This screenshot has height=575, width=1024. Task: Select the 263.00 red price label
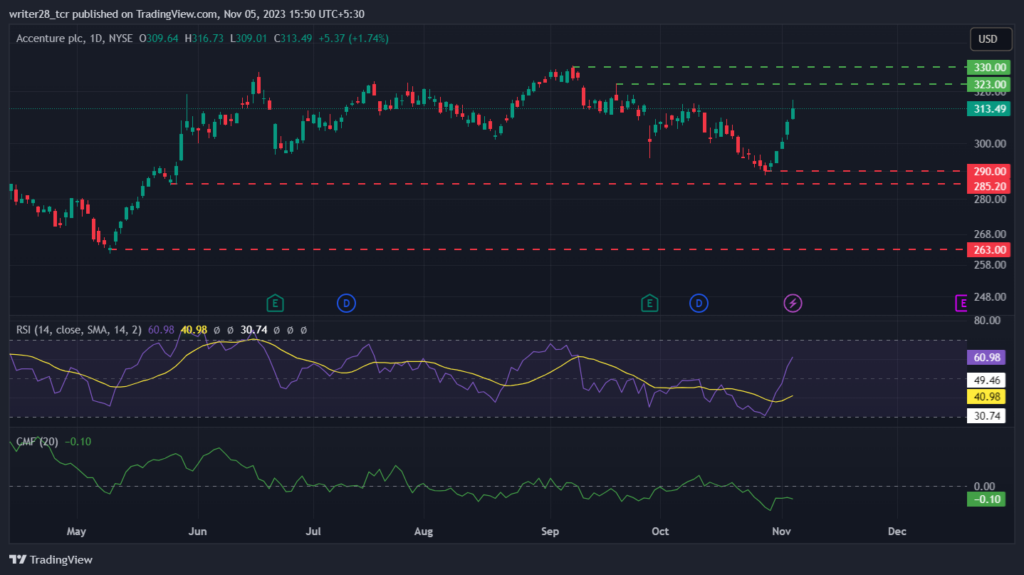pos(989,250)
